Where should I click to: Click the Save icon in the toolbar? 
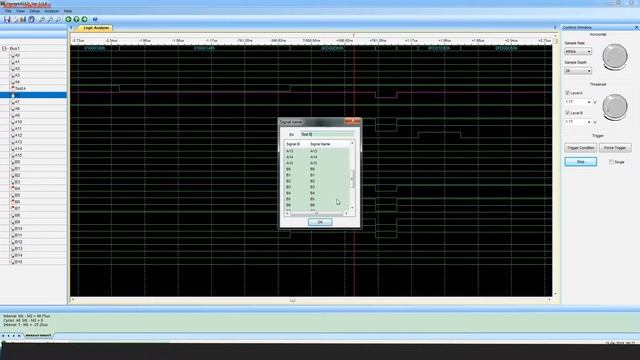(7, 19)
